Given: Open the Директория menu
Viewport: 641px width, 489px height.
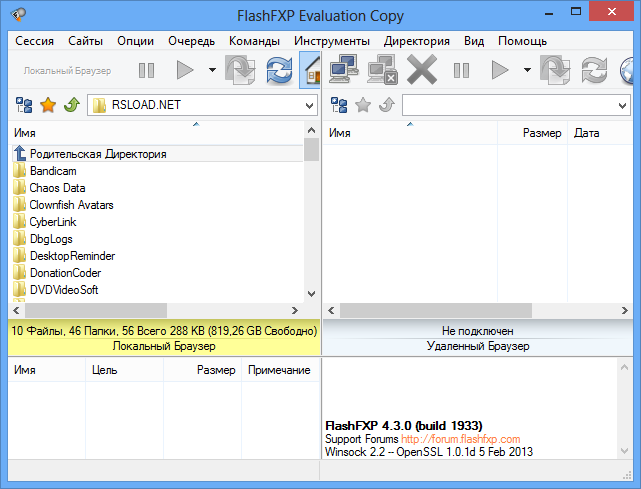Looking at the screenshot, I should (x=417, y=41).
